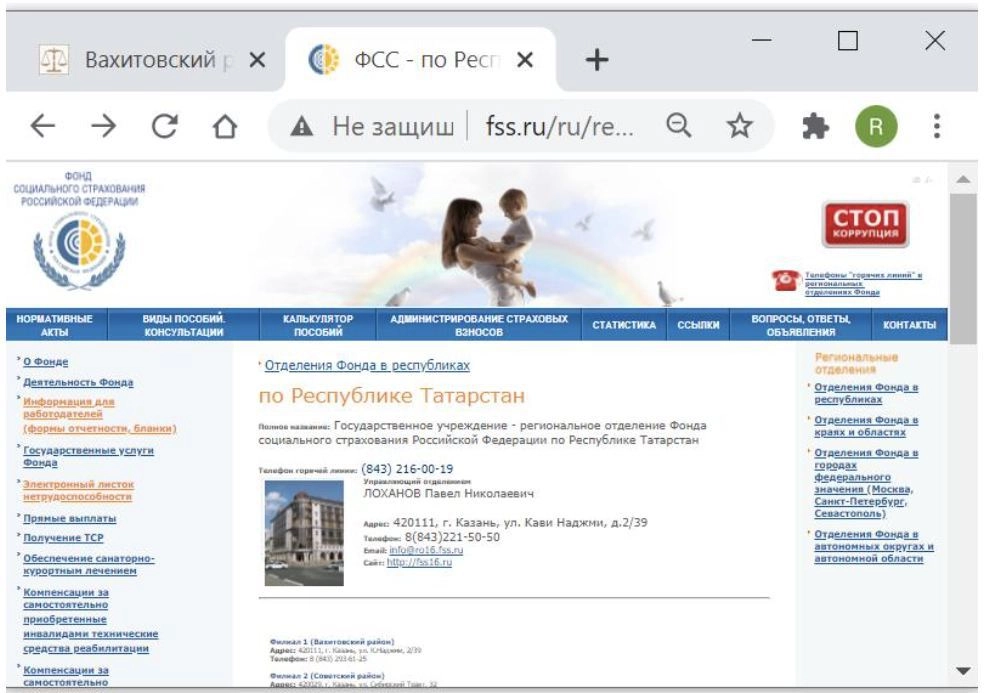This screenshot has width=985, height=693.
Task: Click the Стоп Коррупция banner
Action: click(x=865, y=225)
